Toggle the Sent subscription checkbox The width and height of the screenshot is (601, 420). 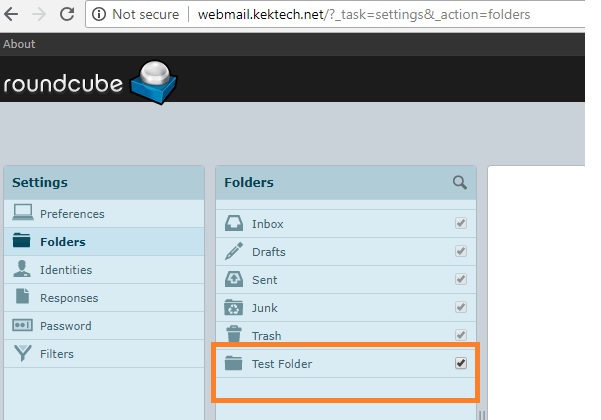tap(461, 280)
